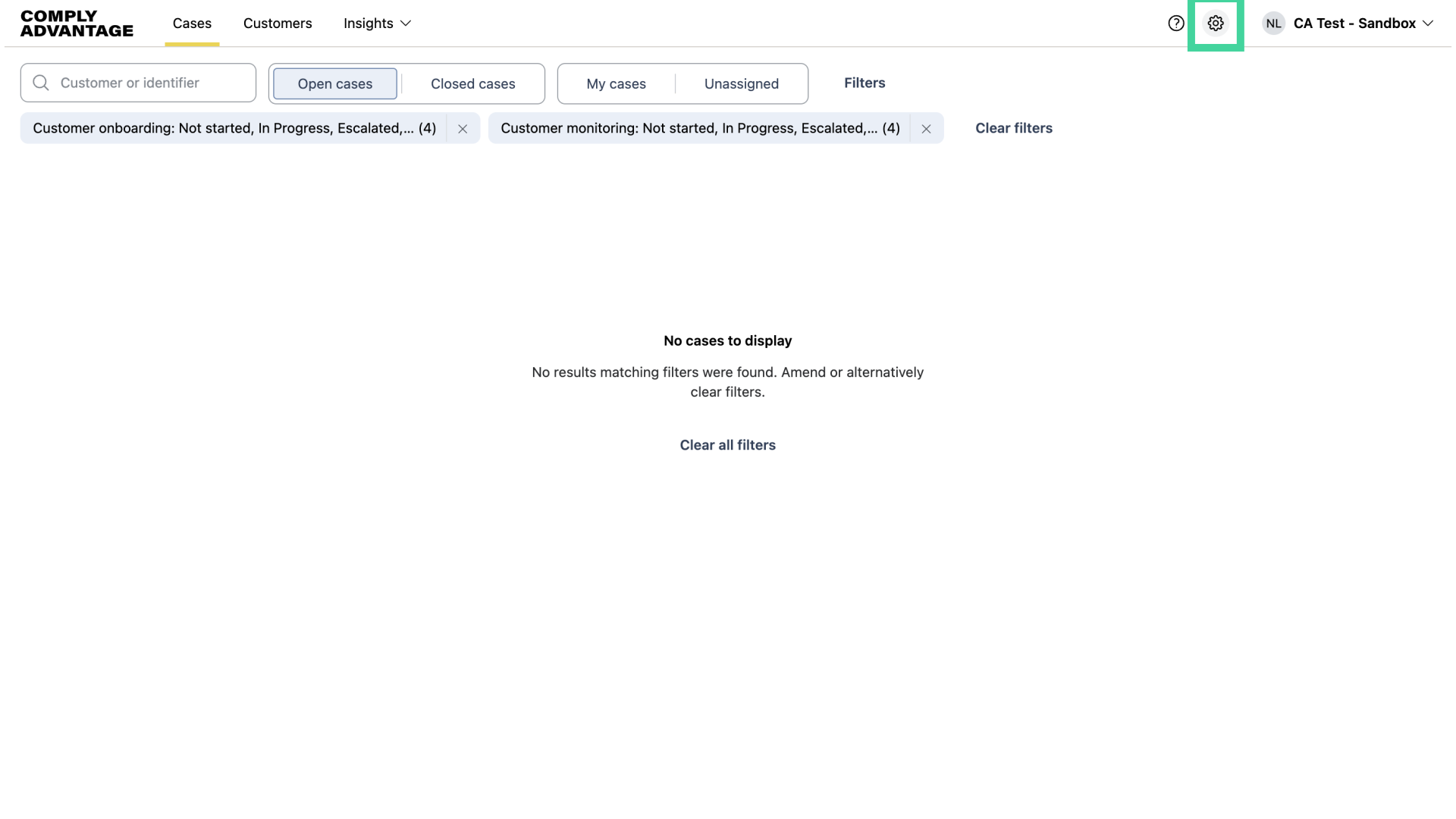
Task: Go to the Customers tab
Action: click(278, 24)
